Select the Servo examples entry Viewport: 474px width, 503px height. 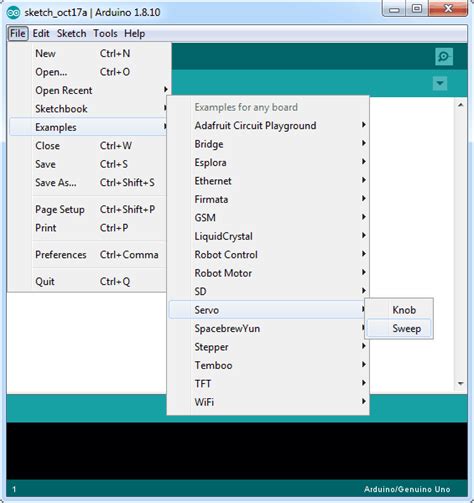[x=268, y=310]
